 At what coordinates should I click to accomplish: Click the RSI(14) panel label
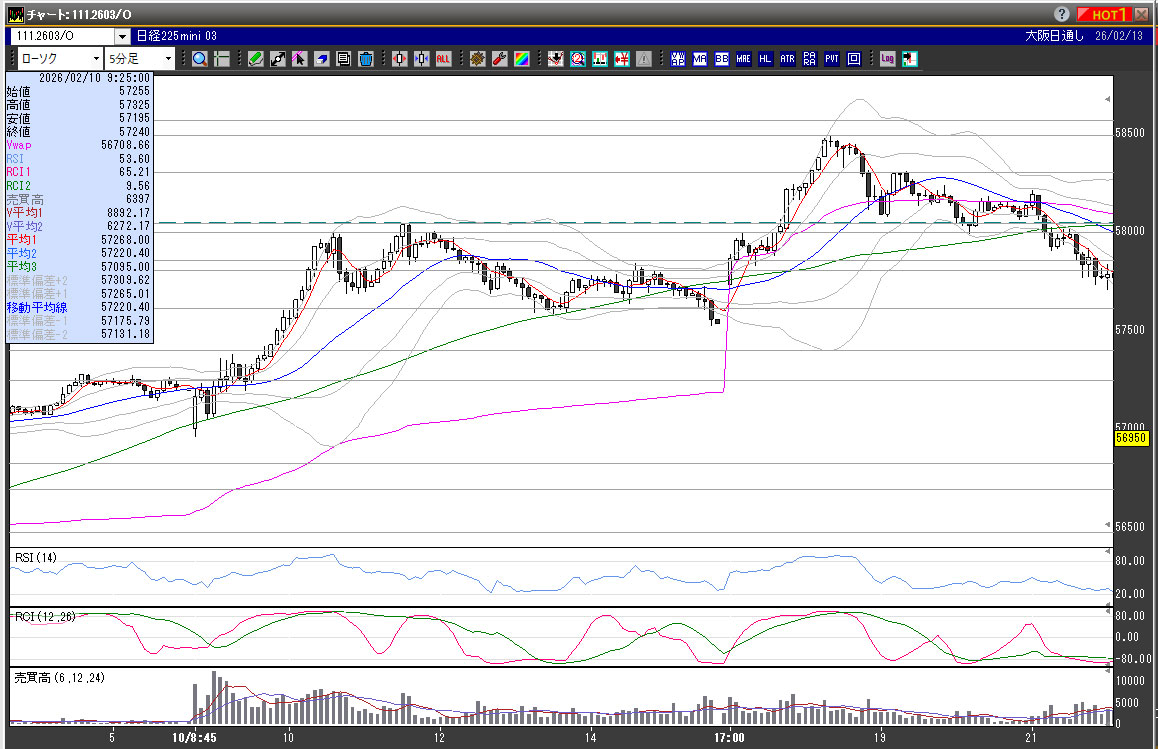tap(35, 556)
